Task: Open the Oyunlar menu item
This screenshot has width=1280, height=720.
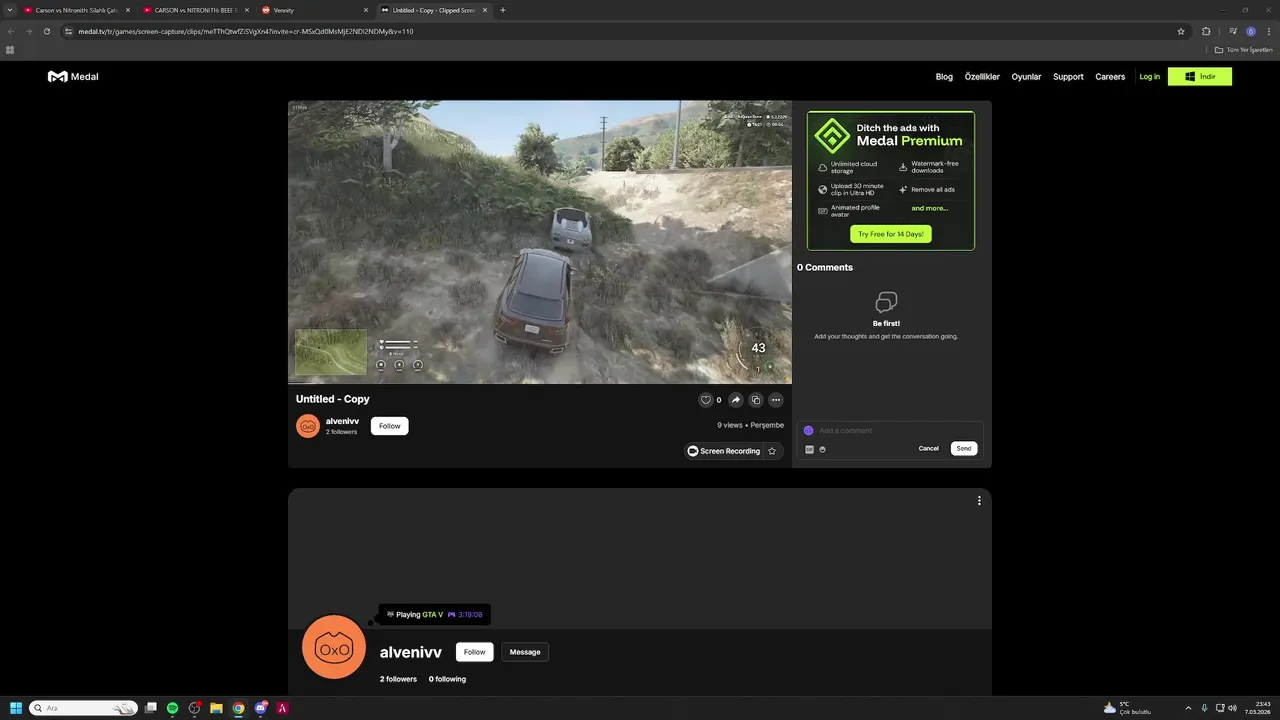Action: point(1026,77)
